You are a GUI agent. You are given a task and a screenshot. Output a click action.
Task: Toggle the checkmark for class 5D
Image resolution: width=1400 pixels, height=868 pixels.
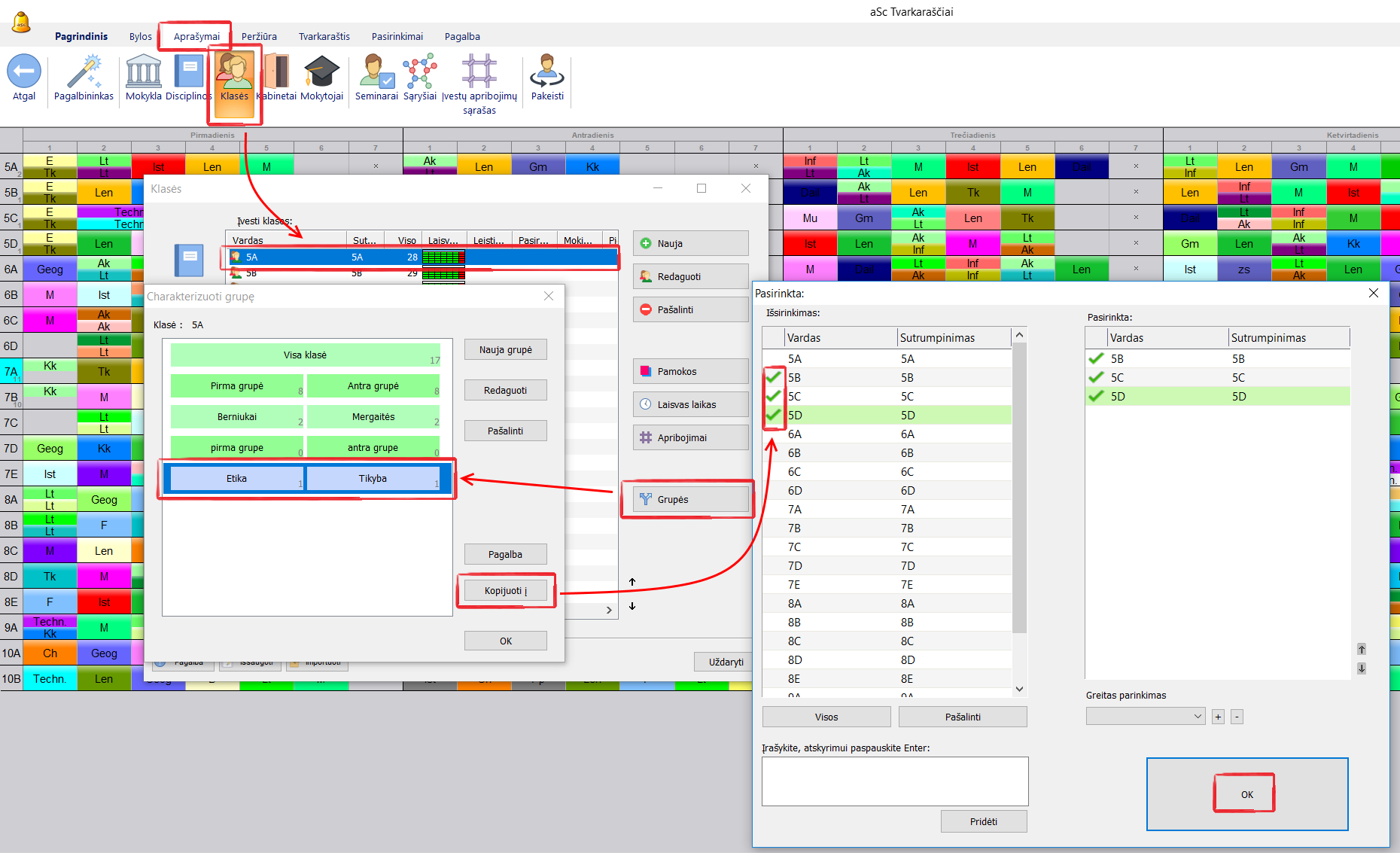pos(774,415)
